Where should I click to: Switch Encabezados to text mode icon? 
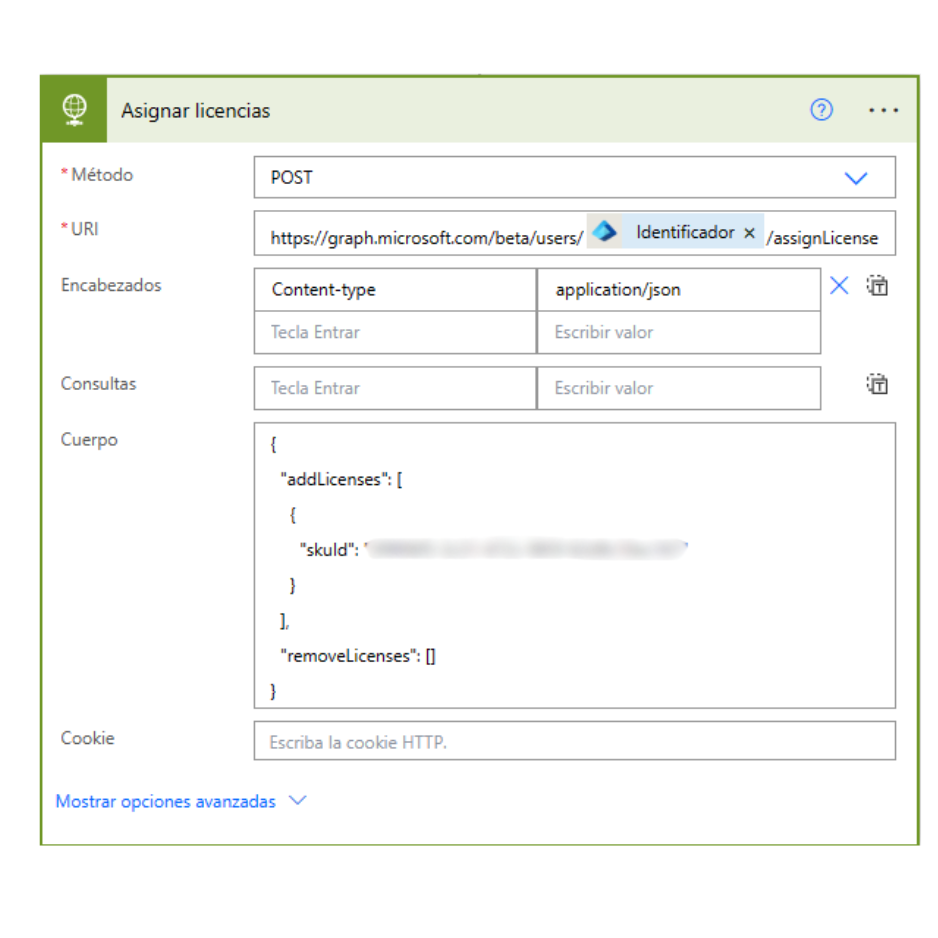(877, 286)
